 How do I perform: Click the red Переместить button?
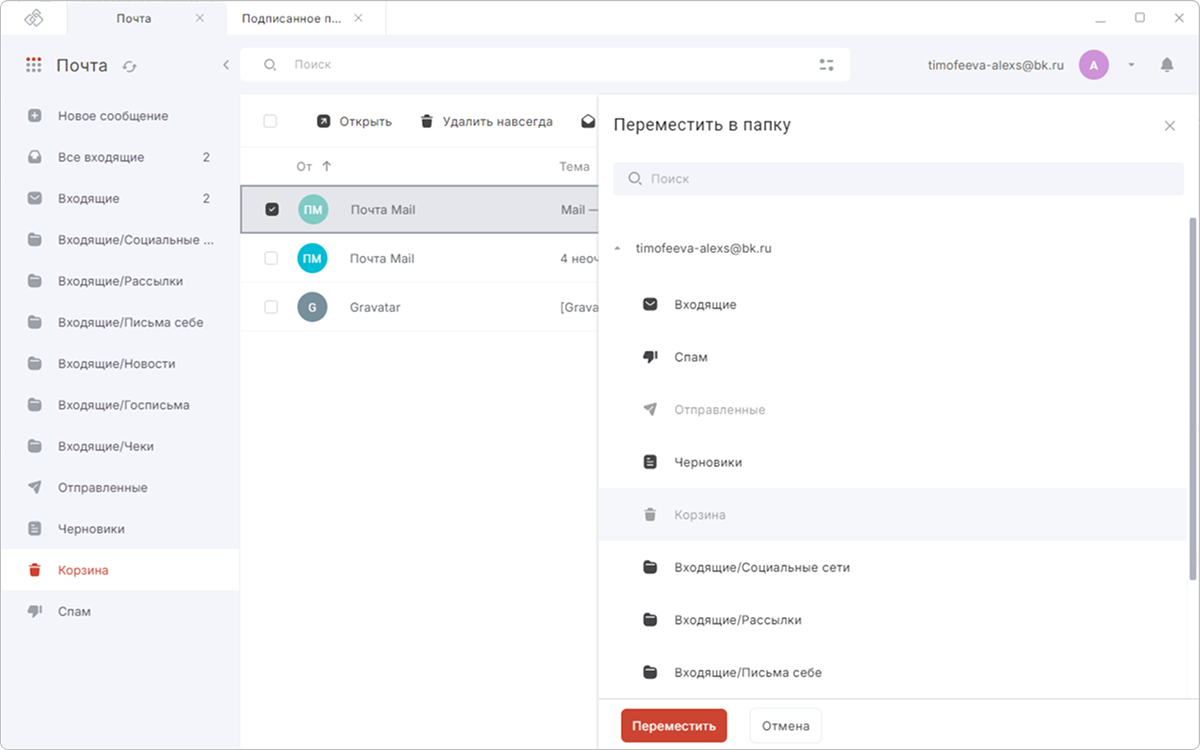674,726
